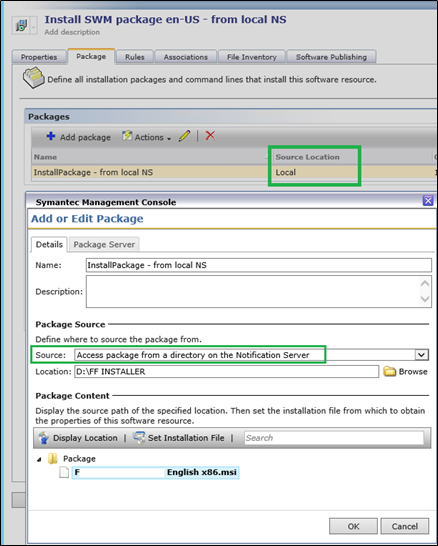This screenshot has width=438, height=546.
Task: Expand the Actions dropdown arrow
Action: [169, 139]
